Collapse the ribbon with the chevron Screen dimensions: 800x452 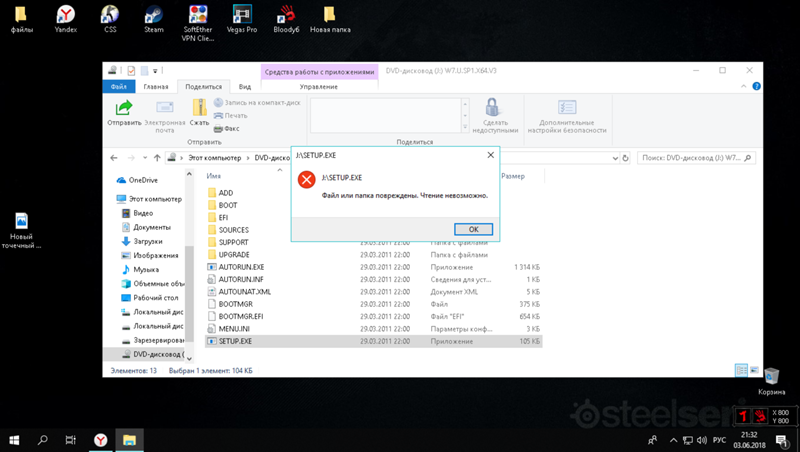click(743, 86)
